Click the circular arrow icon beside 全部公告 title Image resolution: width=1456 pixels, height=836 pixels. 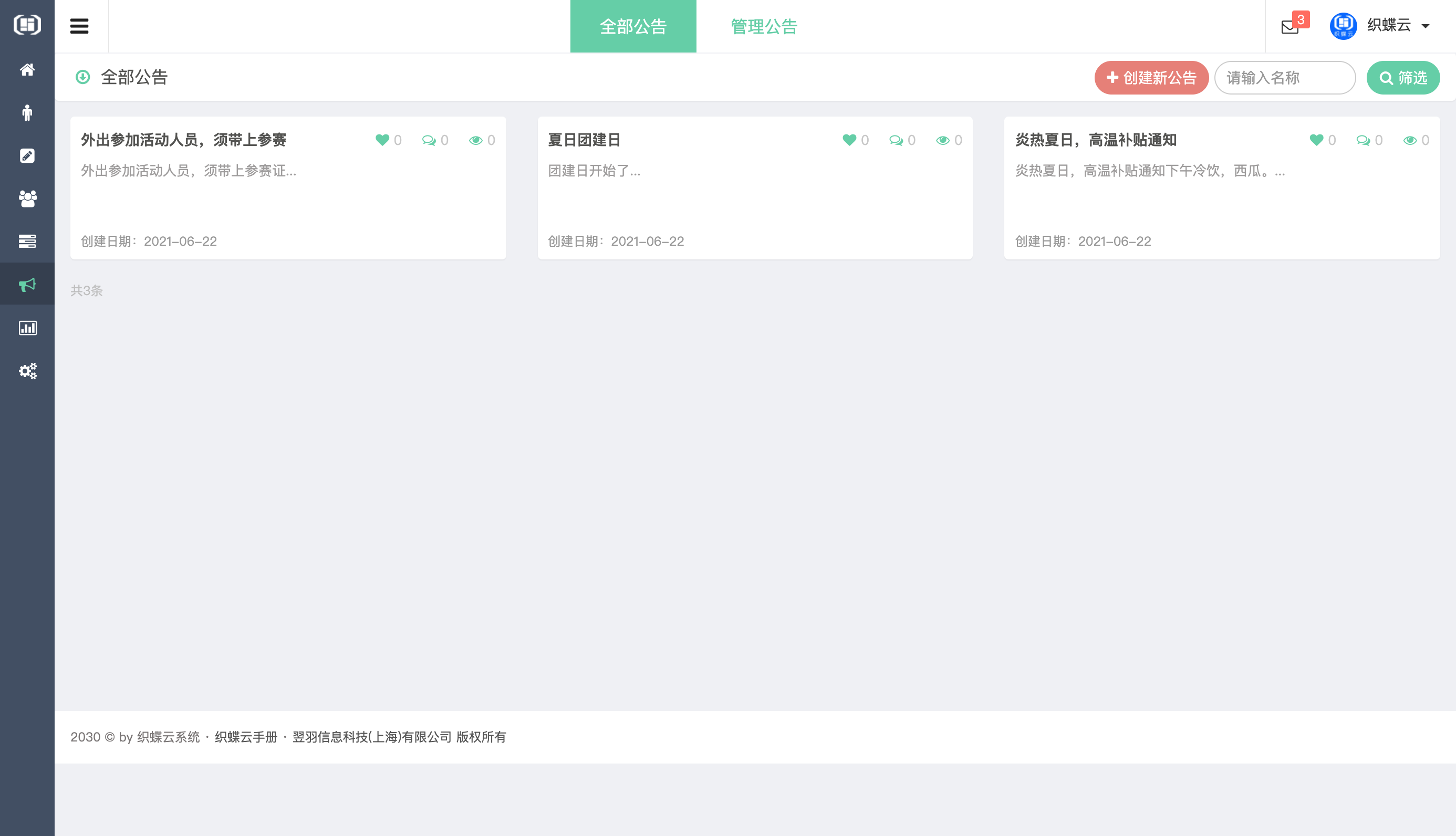82,77
